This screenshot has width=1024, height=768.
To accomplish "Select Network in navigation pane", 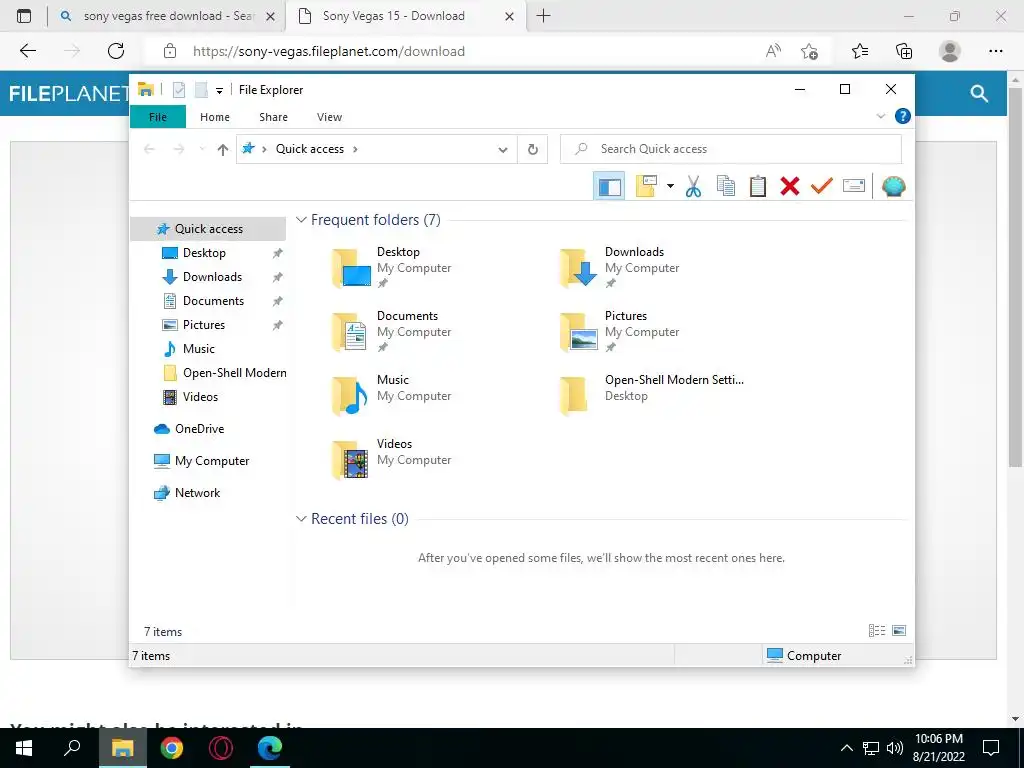I will coord(197,493).
